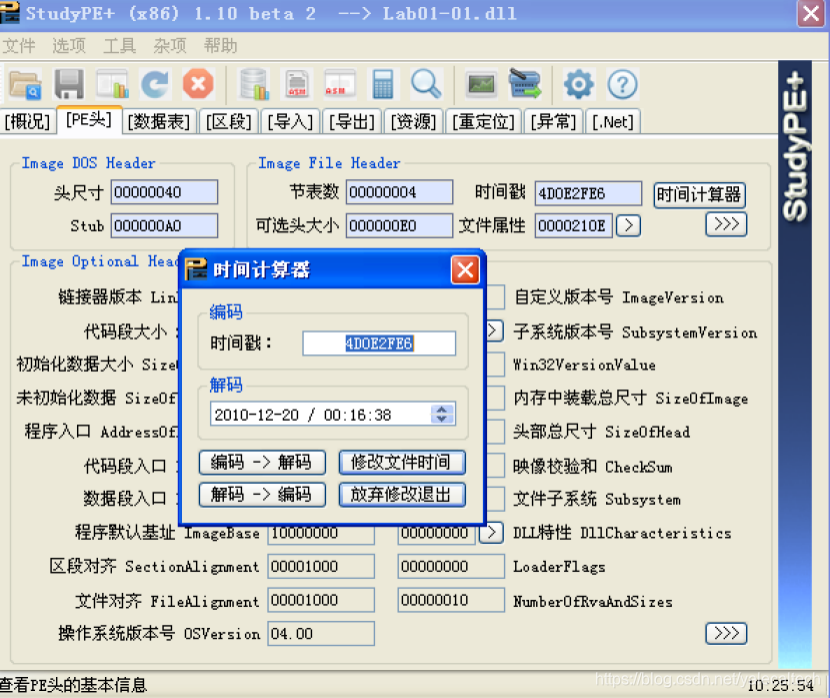This screenshot has height=698, width=830.
Task: Click arrow button beside 子系统版本号 SubsystemVersion
Action: coord(492,331)
